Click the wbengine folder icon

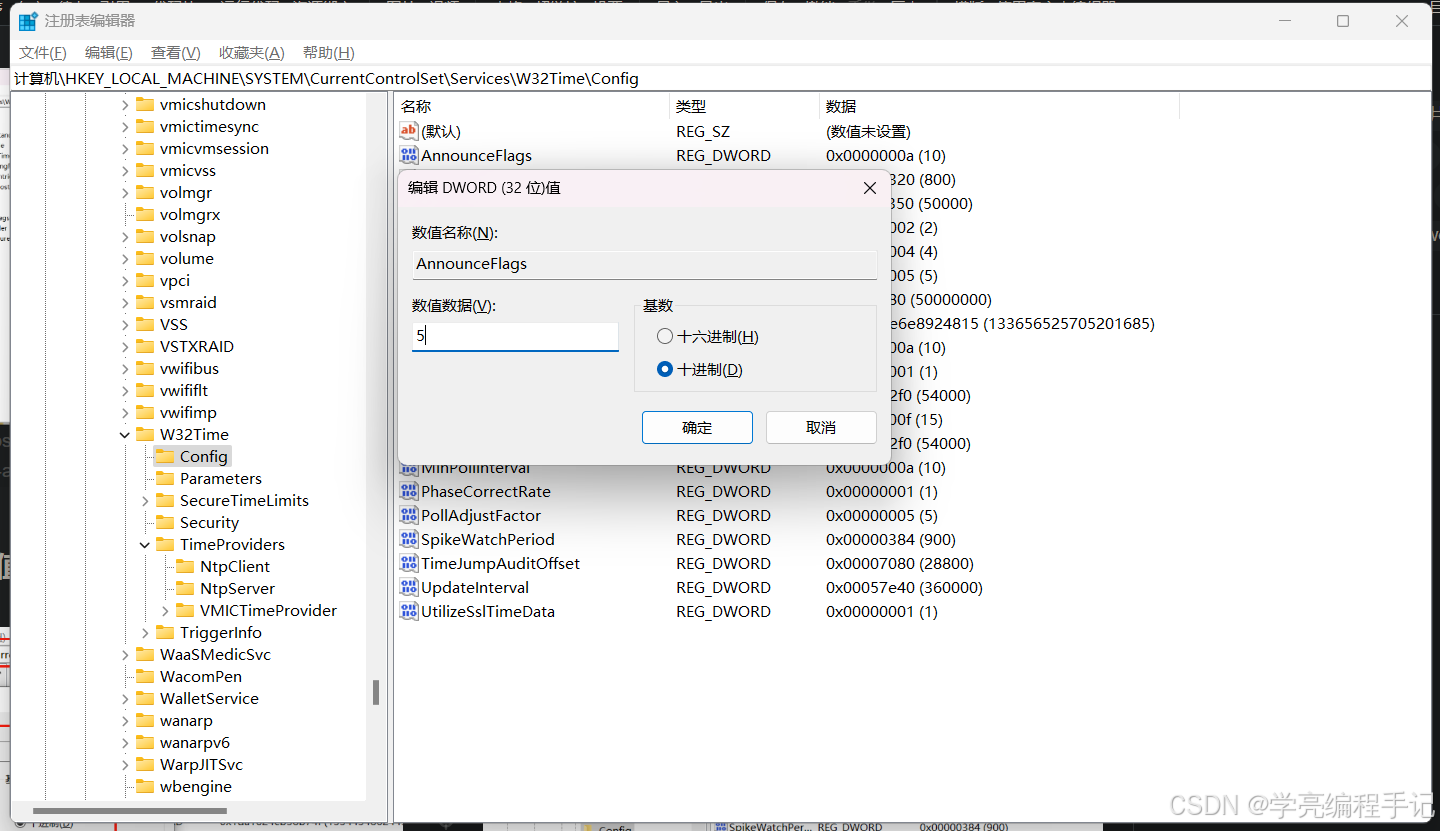[144, 786]
